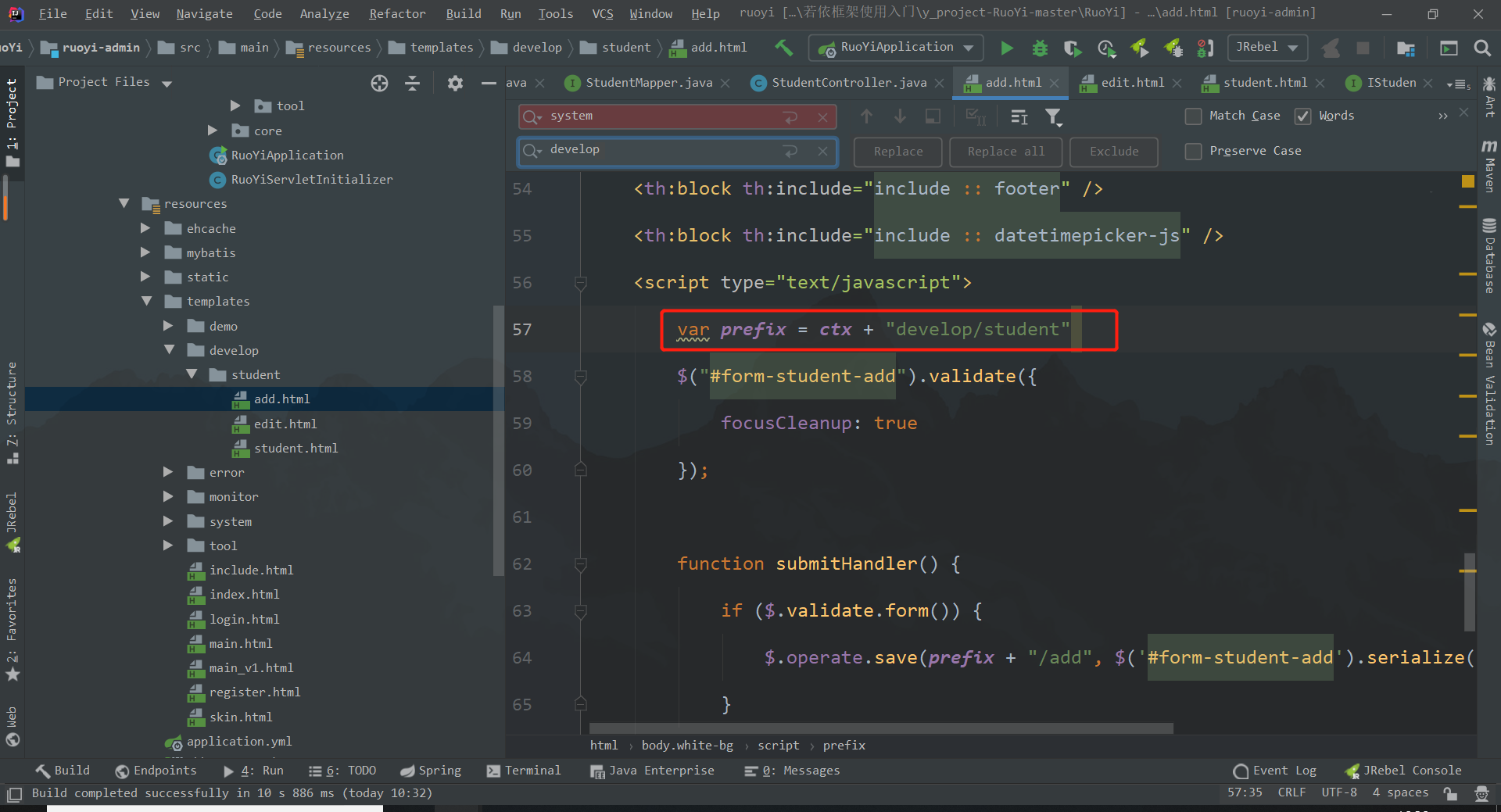Open the JRebel side panel

click(12, 521)
